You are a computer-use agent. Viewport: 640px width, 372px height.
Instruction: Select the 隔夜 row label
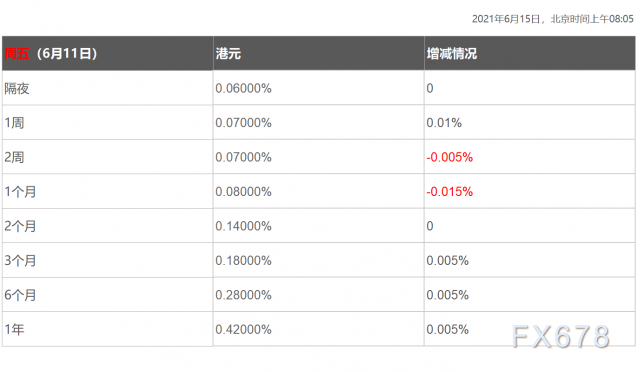pos(17,88)
